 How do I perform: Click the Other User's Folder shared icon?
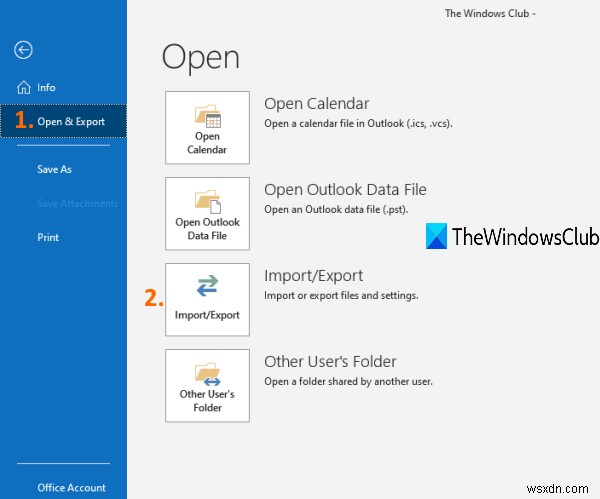pyautogui.click(x=207, y=374)
